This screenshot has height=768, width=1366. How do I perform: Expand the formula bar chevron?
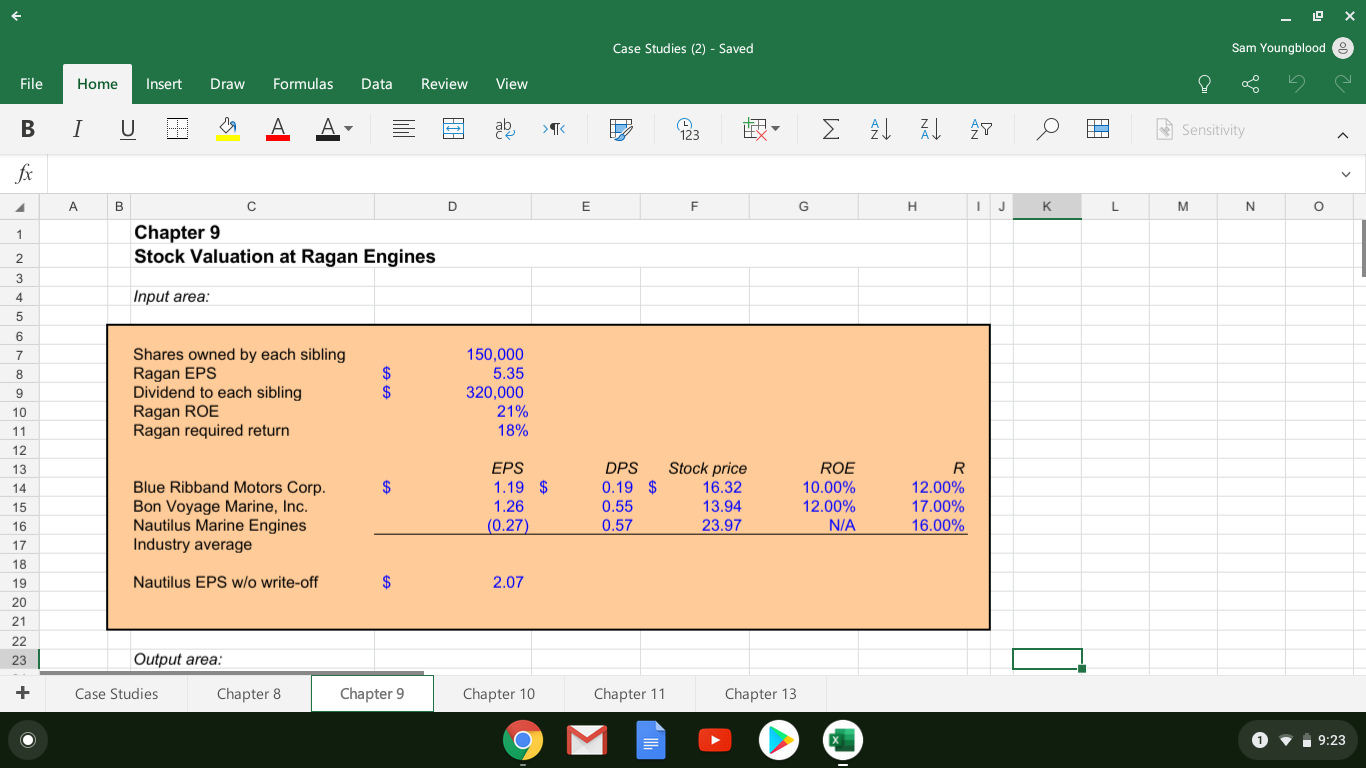tap(1348, 174)
